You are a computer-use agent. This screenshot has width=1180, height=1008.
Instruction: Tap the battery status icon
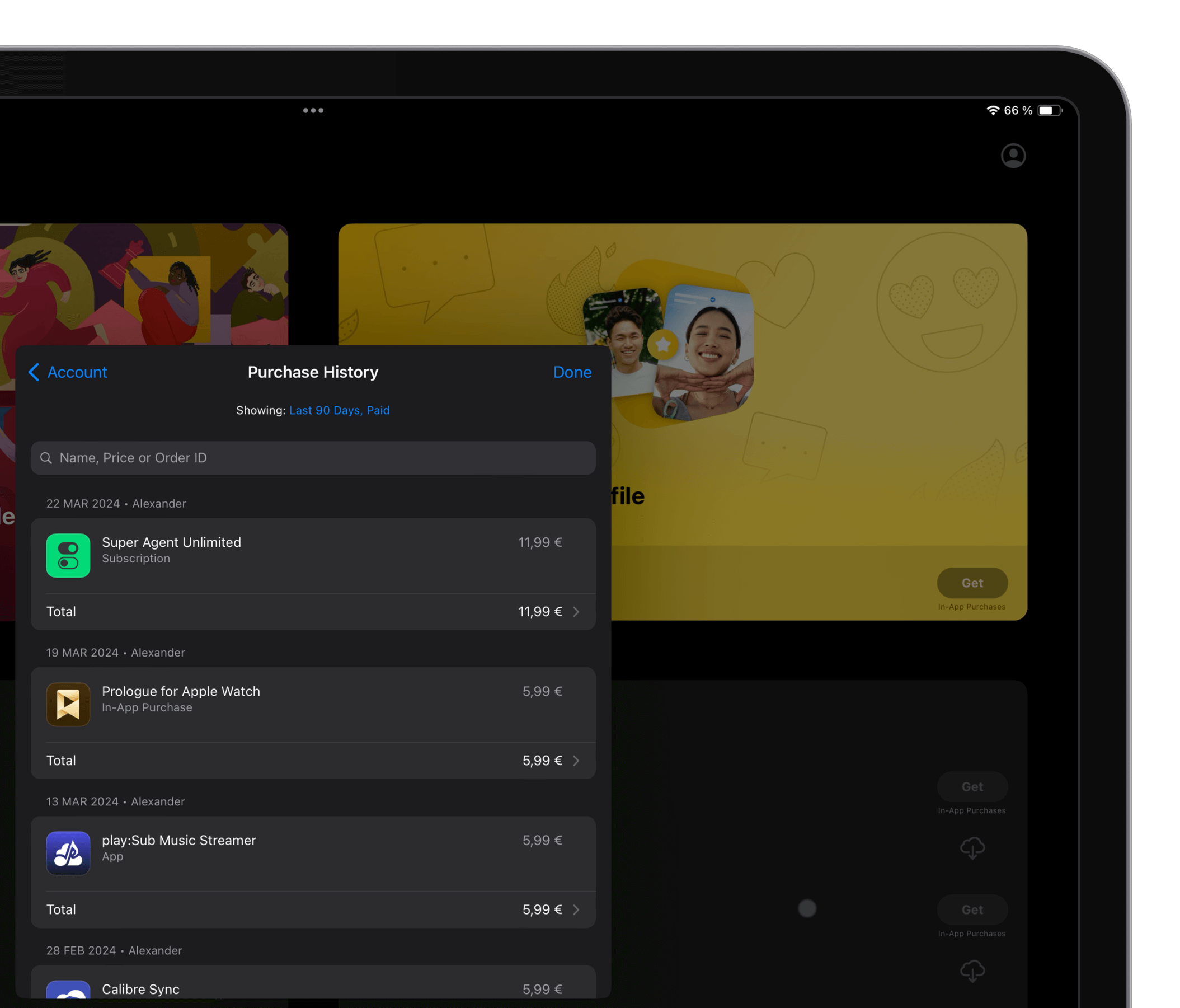1050,111
